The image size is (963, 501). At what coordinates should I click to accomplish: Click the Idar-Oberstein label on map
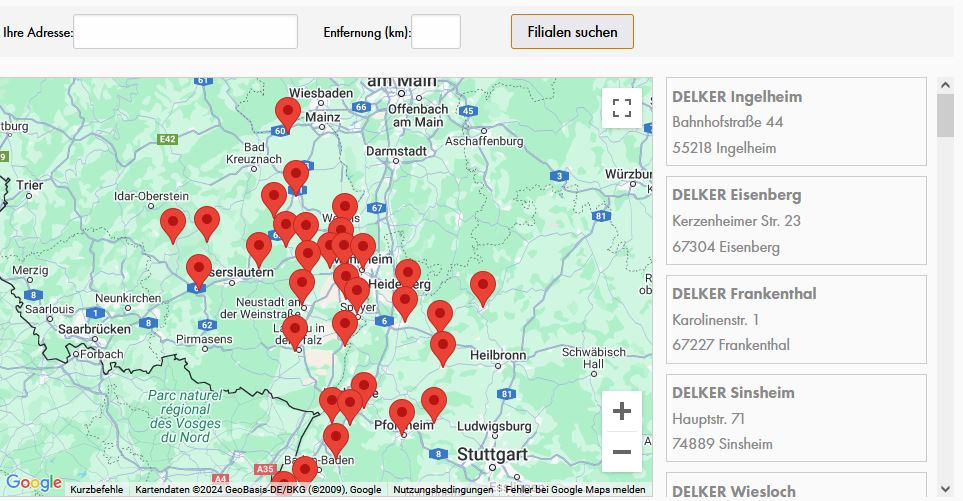(x=151, y=196)
